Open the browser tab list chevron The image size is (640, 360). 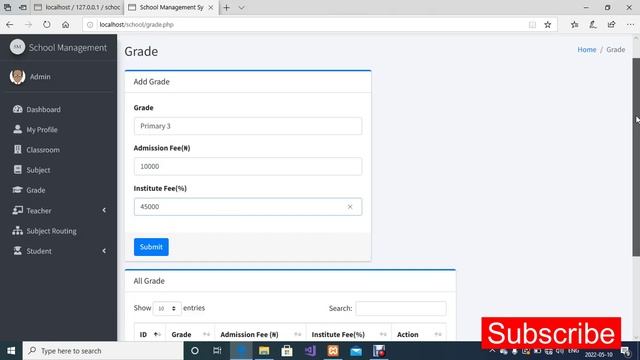coord(241,7)
